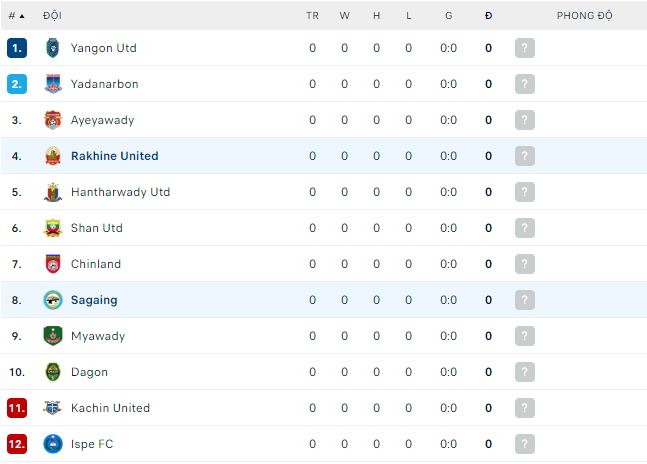Open the Kachin United team link
Image resolution: width=647 pixels, height=464 pixels.
[x=110, y=408]
